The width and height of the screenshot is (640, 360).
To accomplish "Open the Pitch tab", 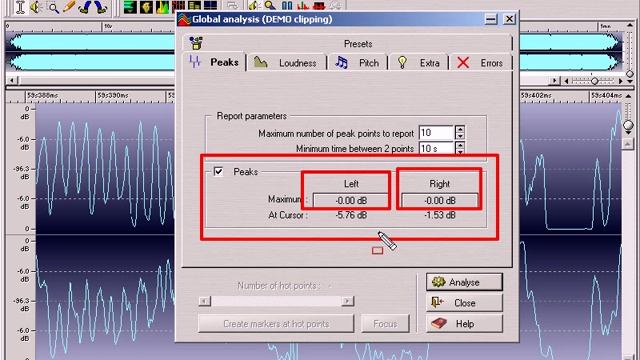I will coord(358,63).
